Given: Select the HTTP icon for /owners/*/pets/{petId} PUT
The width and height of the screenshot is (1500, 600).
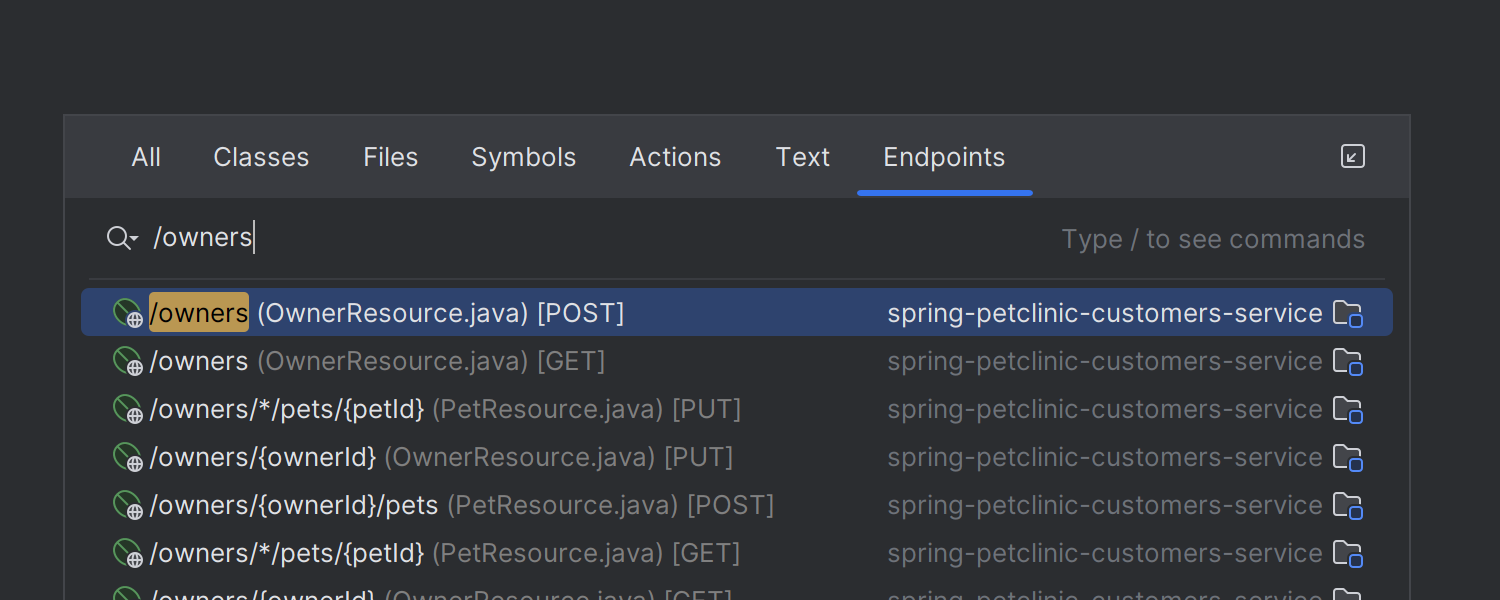Looking at the screenshot, I should [127, 408].
